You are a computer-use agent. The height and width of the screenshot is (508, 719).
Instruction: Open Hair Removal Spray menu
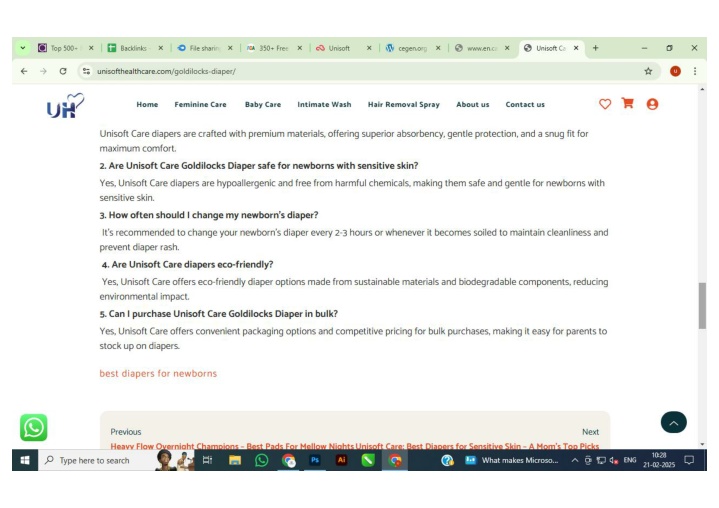pyautogui.click(x=404, y=105)
